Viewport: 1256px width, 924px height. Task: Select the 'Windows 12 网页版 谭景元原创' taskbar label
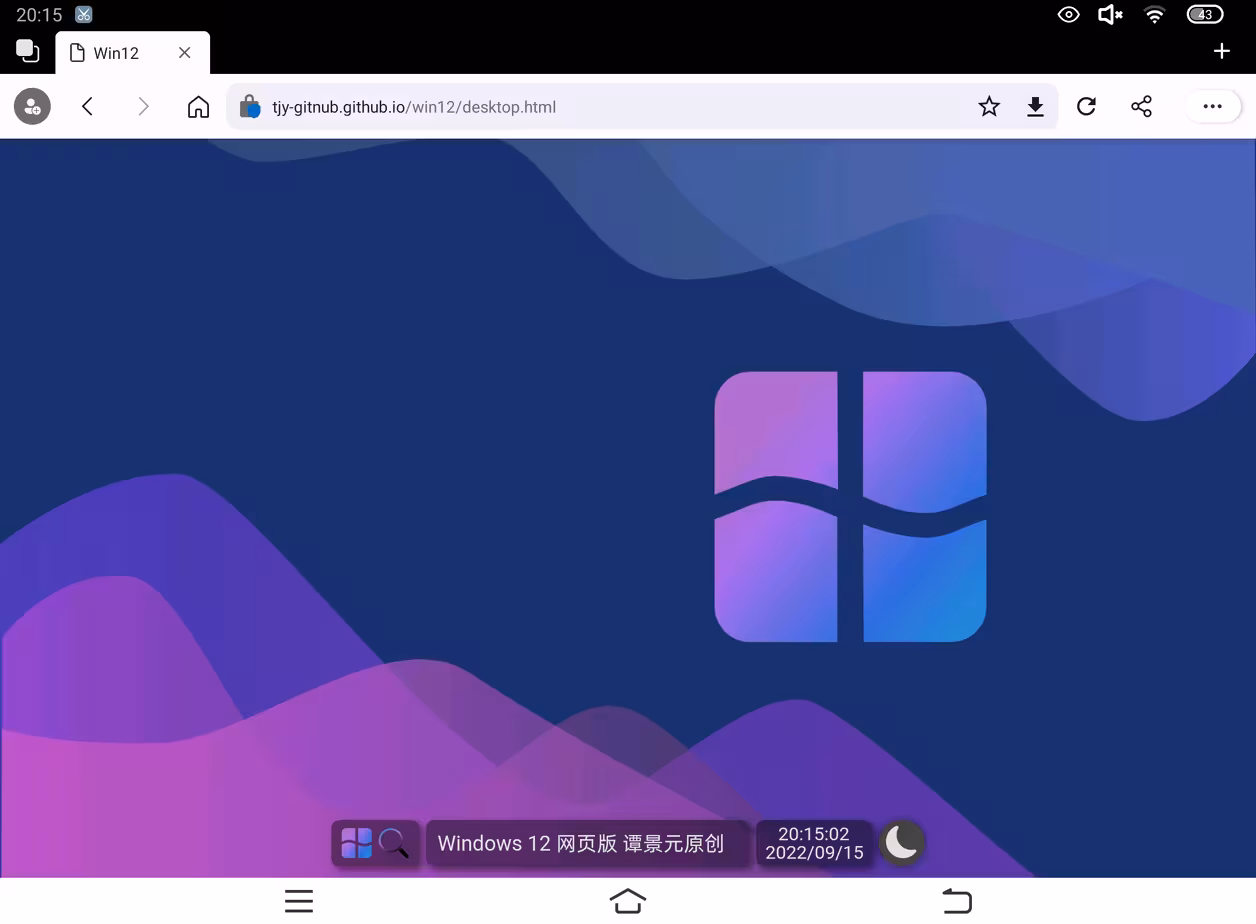(x=588, y=843)
